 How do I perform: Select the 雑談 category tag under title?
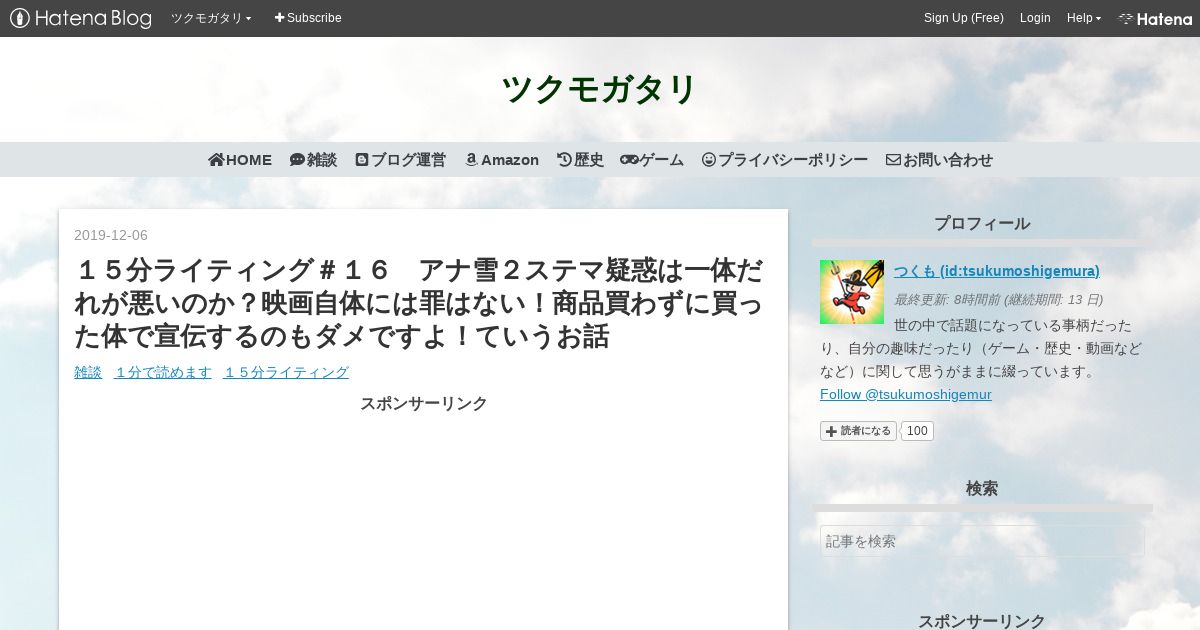click(88, 372)
